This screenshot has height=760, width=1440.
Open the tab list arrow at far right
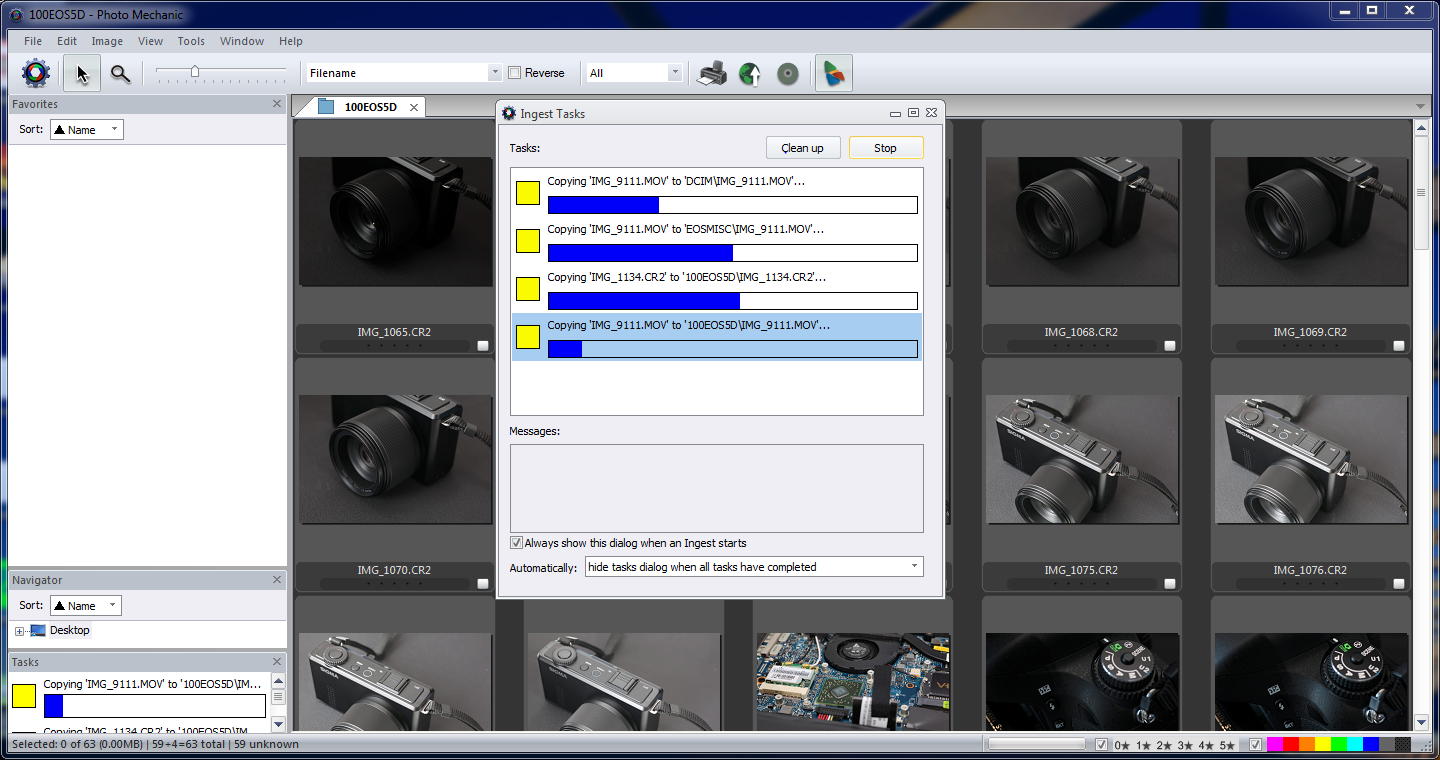click(x=1421, y=107)
